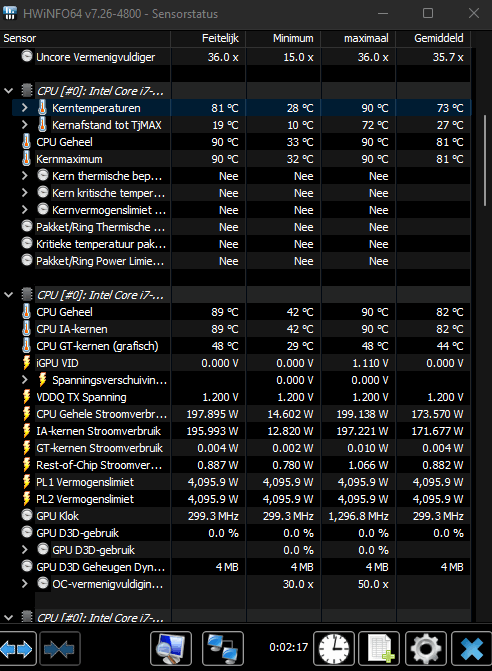Click round icon beside GPU Klok

pos(27,515)
